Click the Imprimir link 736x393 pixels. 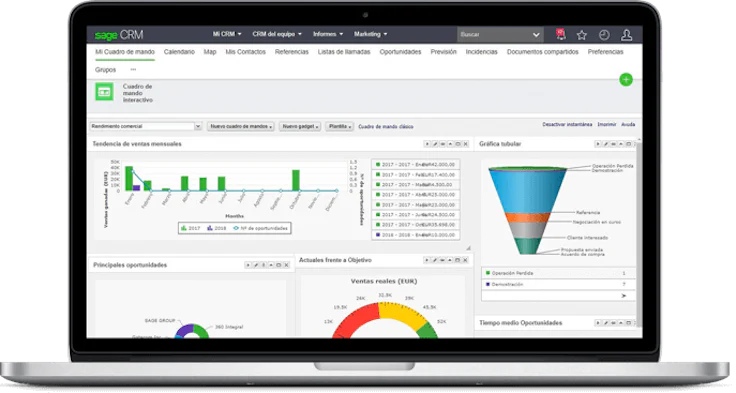tap(606, 125)
